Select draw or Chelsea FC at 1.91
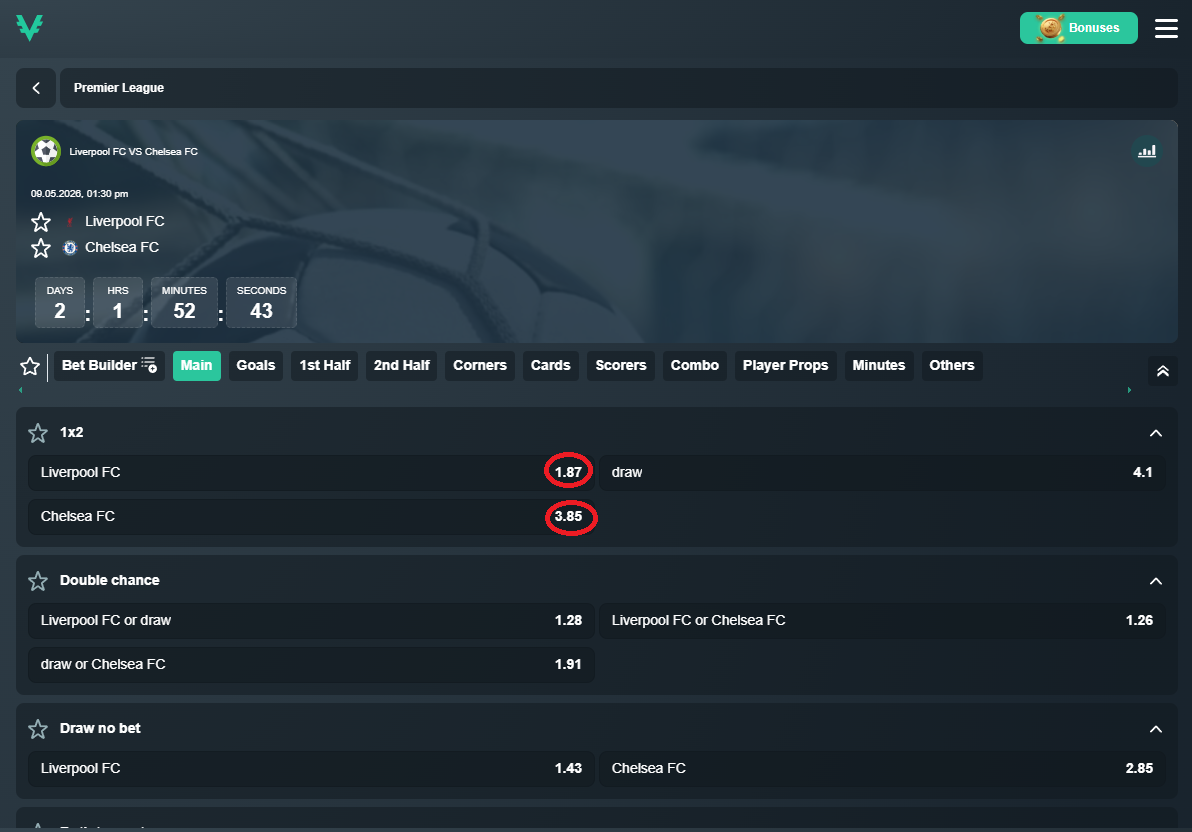 pos(311,665)
